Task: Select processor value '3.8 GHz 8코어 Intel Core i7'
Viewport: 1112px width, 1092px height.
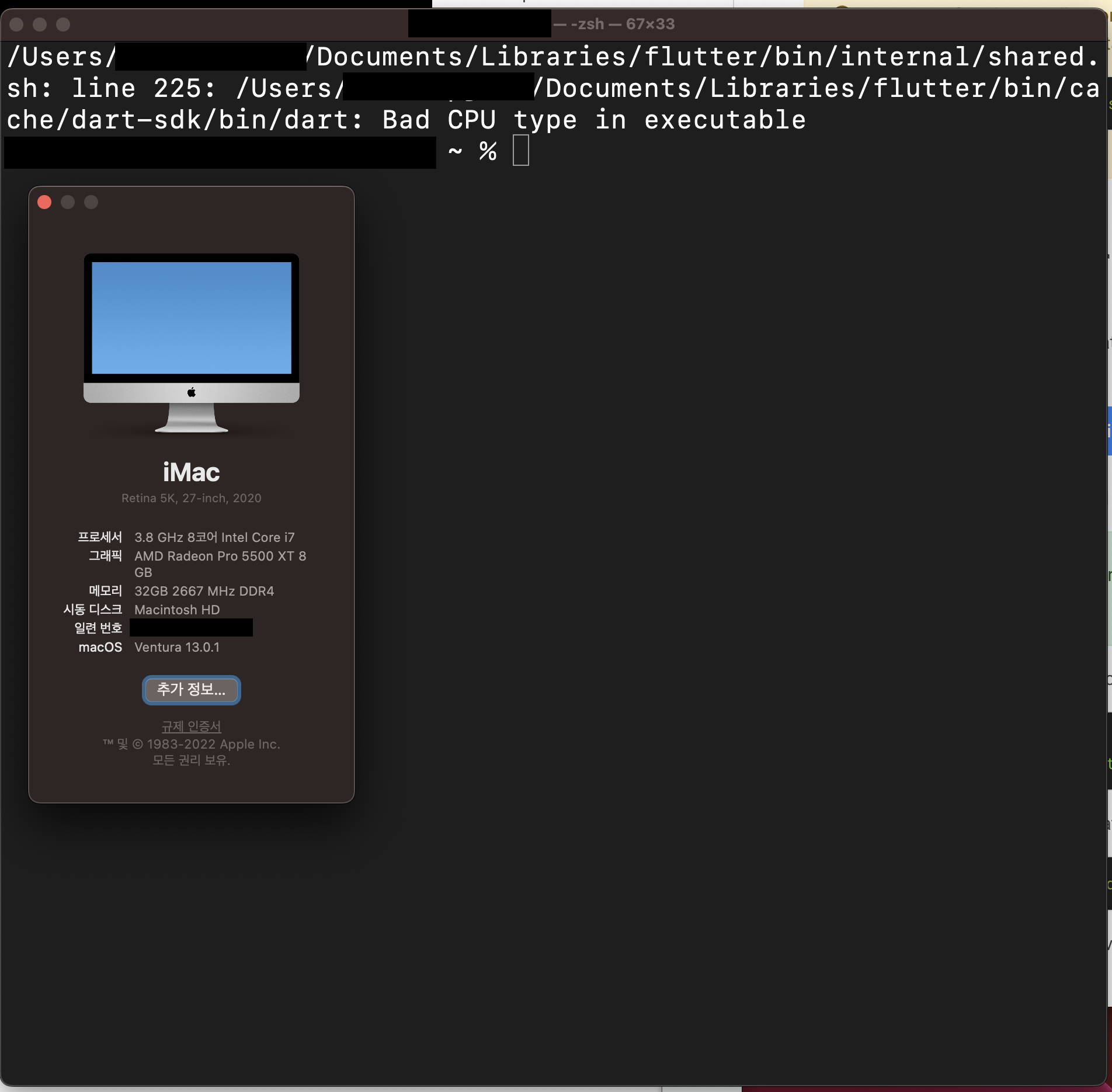Action: 214,537
